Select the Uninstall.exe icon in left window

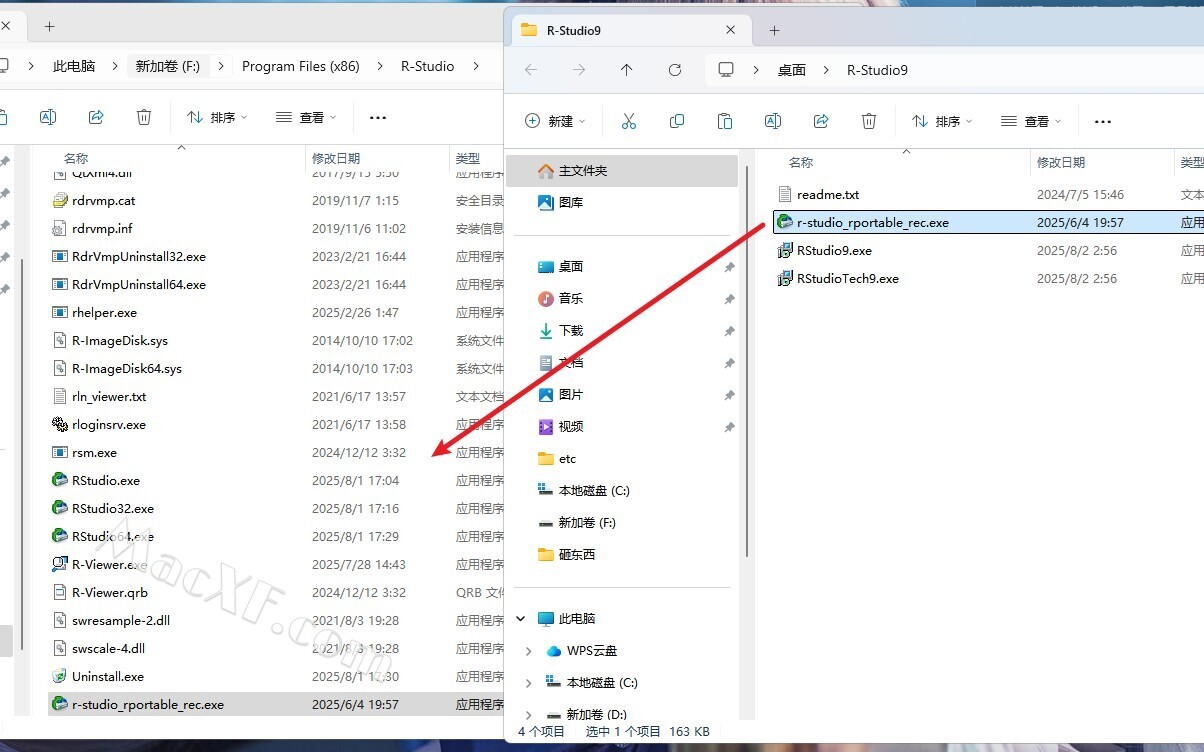(x=60, y=677)
